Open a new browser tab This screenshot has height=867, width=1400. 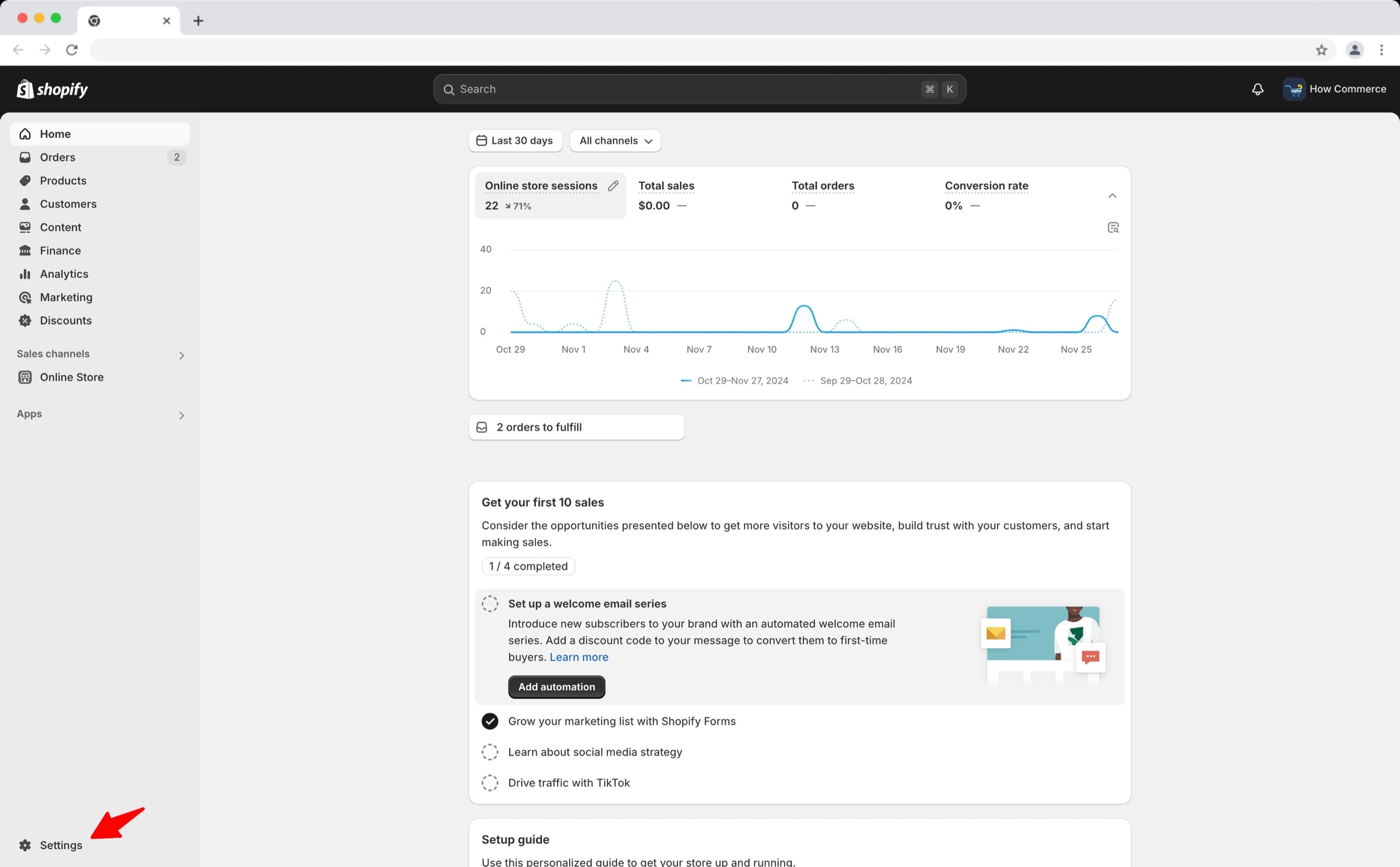click(198, 21)
